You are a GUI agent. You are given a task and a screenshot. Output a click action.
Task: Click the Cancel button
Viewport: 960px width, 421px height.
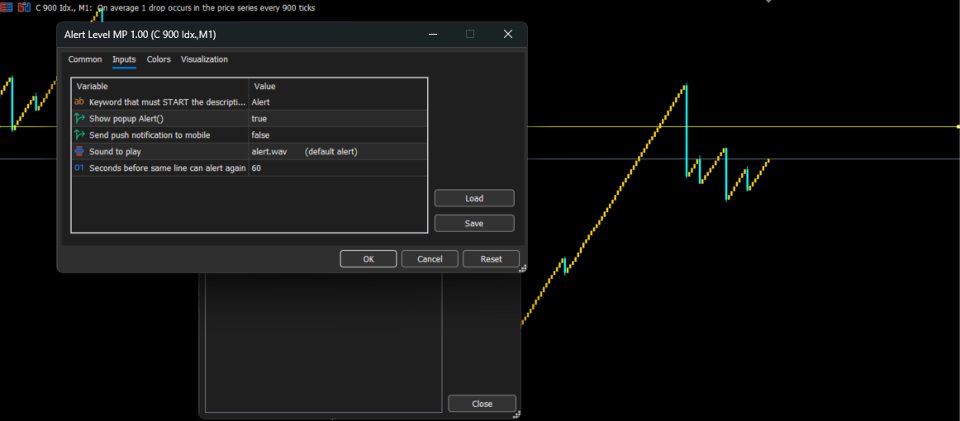[x=430, y=259]
